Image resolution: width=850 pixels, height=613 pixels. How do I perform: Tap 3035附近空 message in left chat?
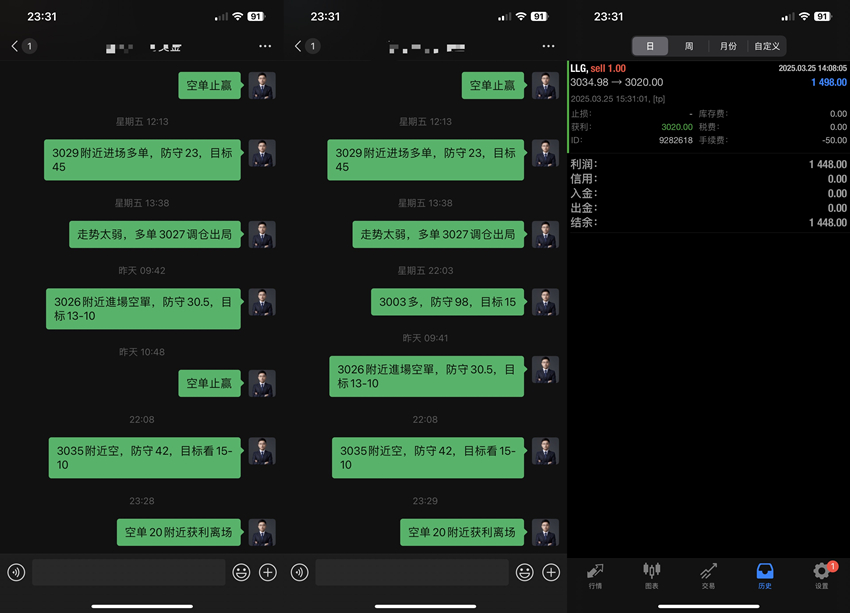coord(144,458)
